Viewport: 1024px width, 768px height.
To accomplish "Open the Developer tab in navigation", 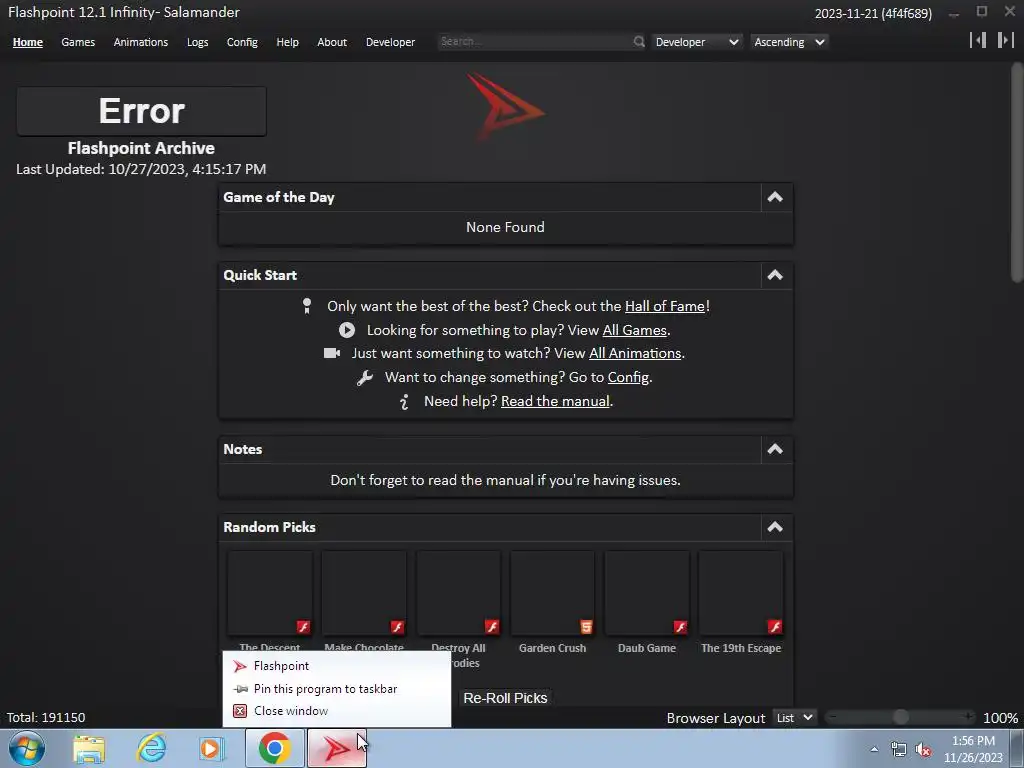I will pos(391,42).
